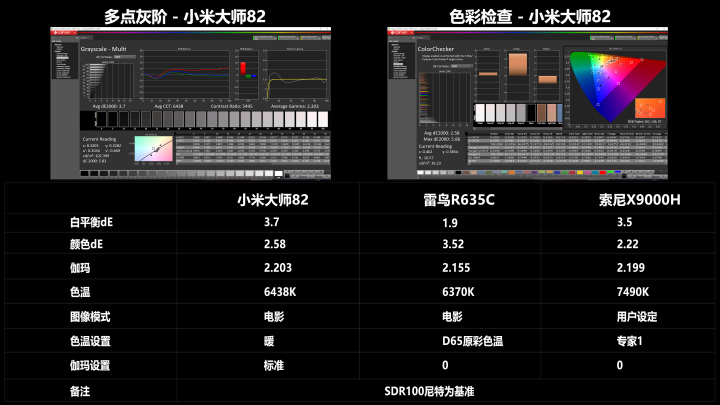Viewport: 720px width, 405px height.
Task: Click white balance dE value '3.5'
Action: (624, 222)
